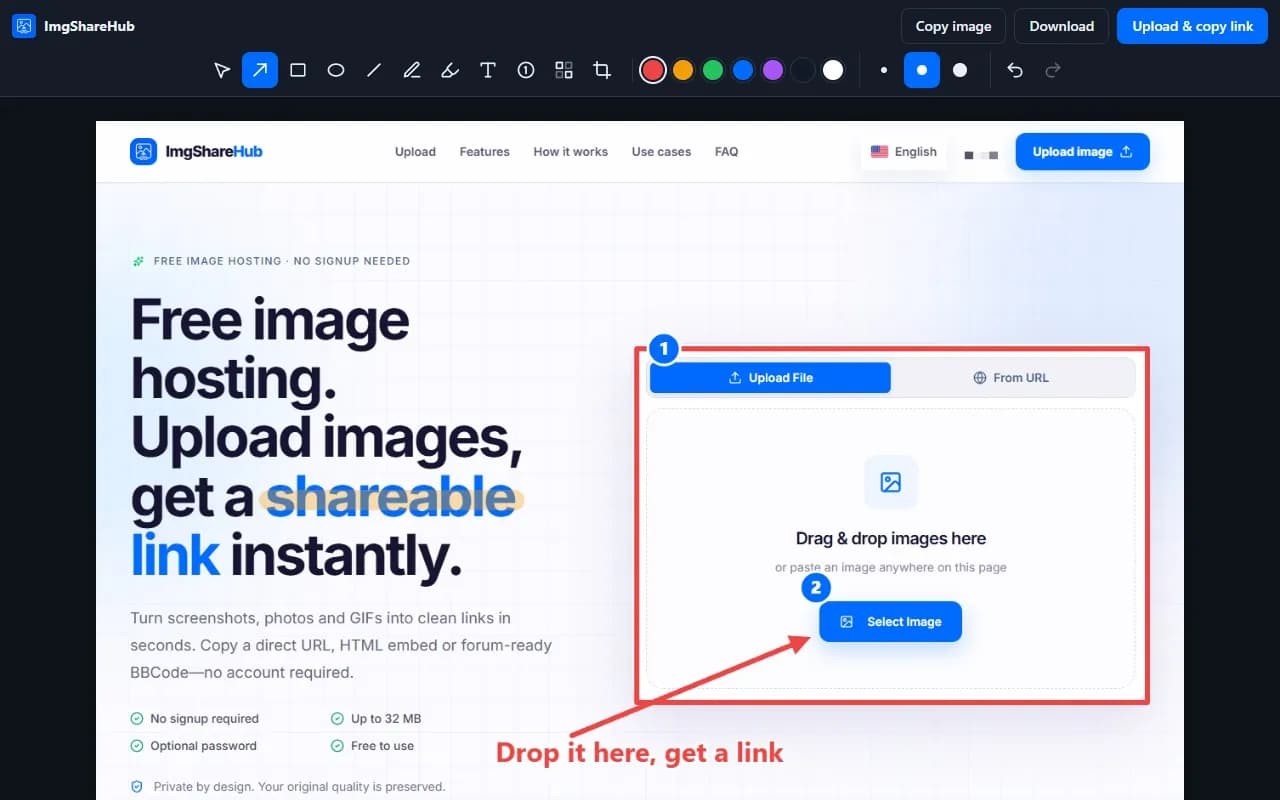Click the Upload image button in screenshot
Screen dimensions: 1280x800
click(x=1083, y=152)
